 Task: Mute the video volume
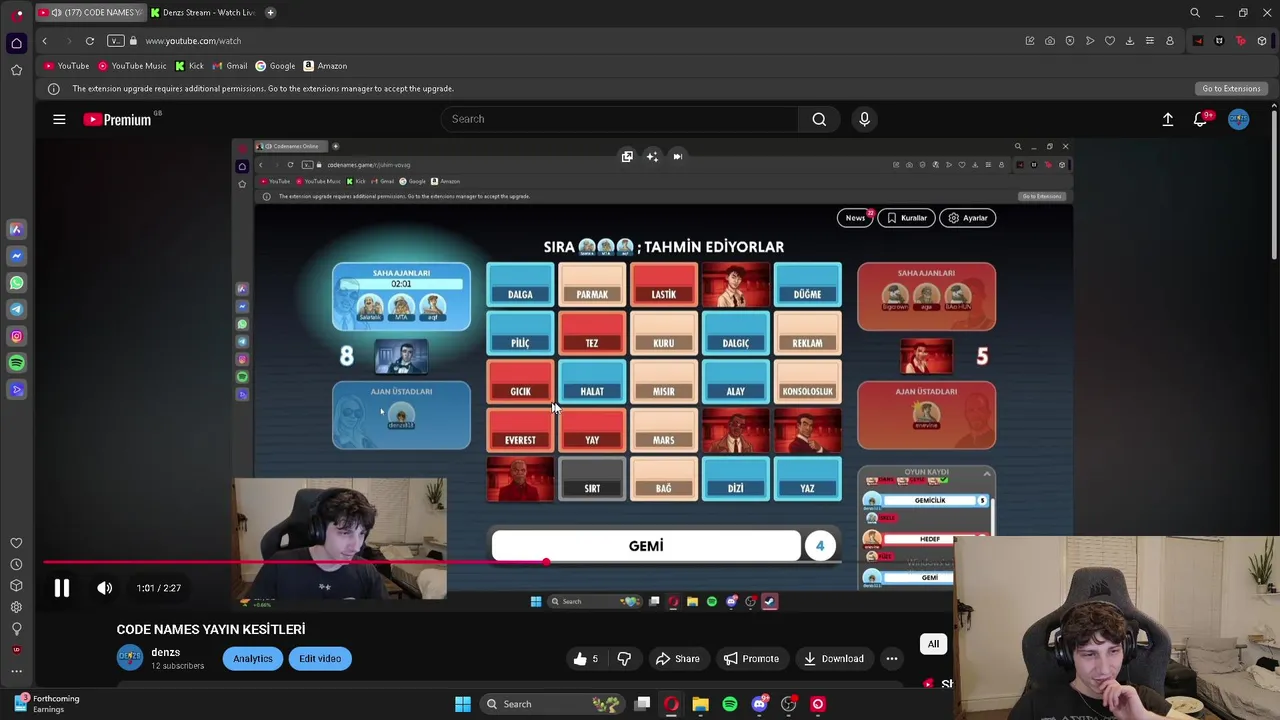coord(104,588)
